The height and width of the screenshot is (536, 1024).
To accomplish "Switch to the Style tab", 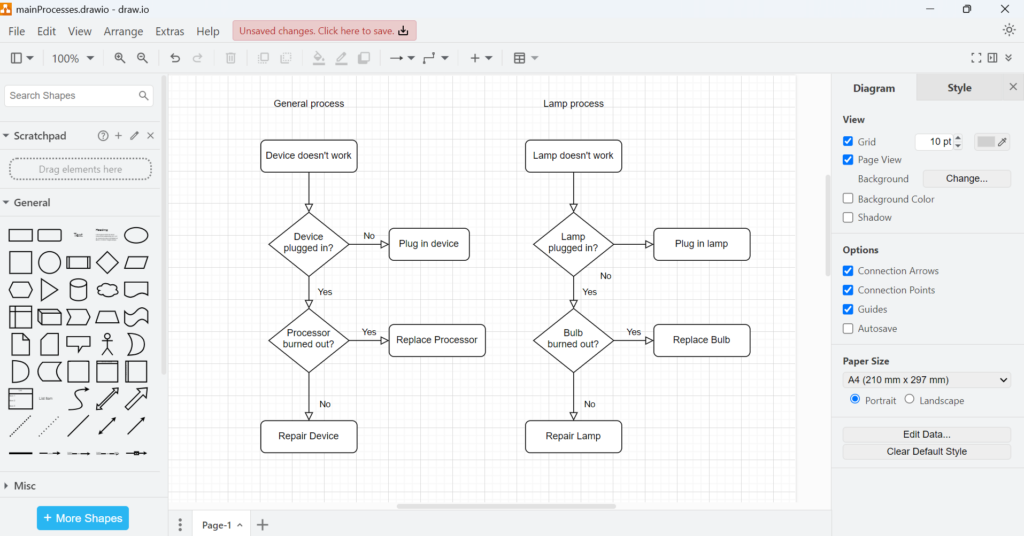I will (x=959, y=88).
